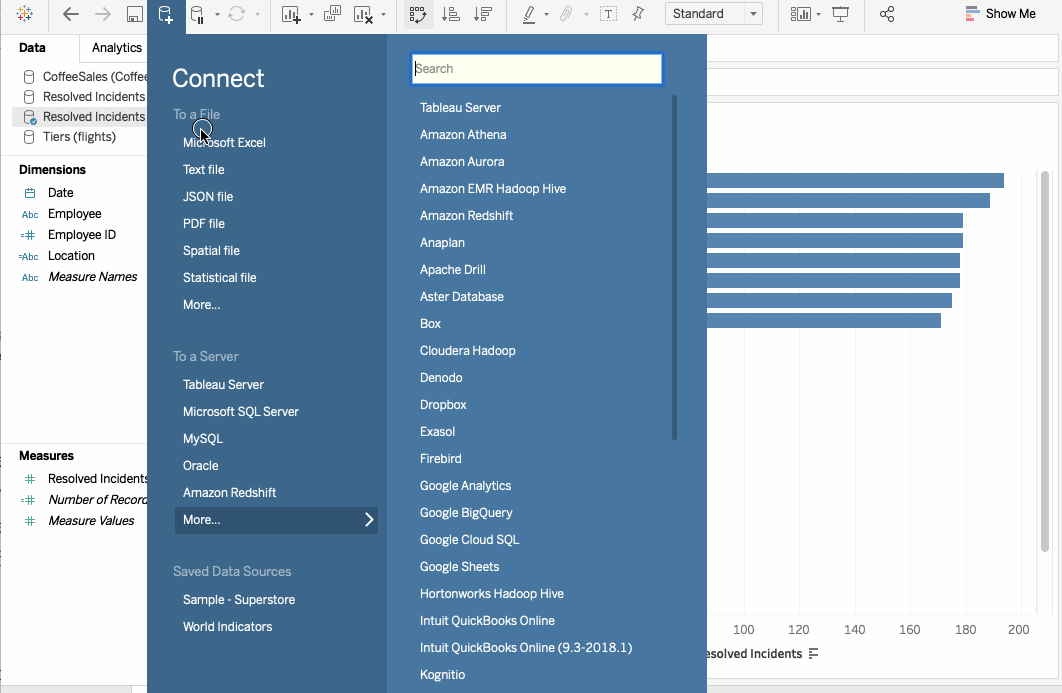Sort ascending icon in toolbar
The image size is (1062, 693).
coord(450,14)
